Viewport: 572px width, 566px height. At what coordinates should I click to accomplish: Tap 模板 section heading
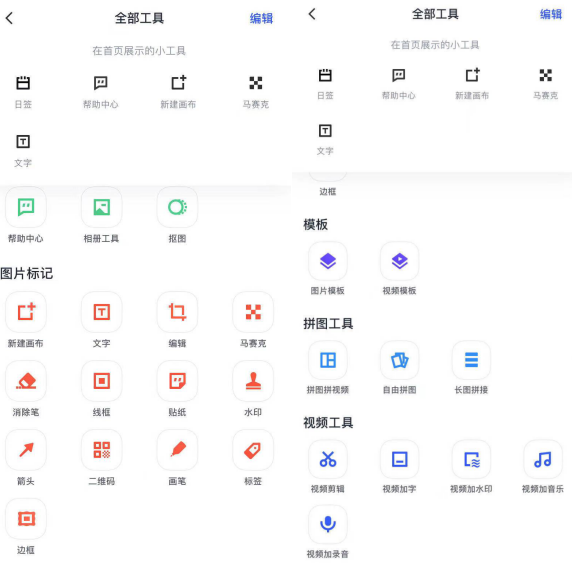coord(316,224)
